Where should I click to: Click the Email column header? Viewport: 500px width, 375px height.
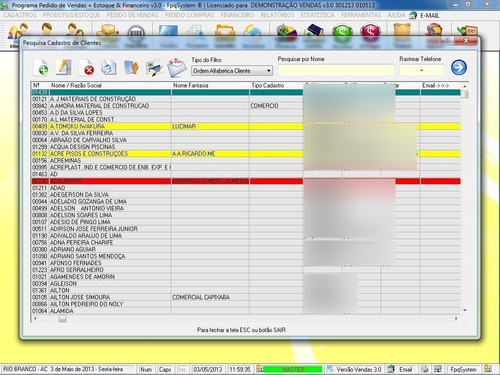coord(440,85)
